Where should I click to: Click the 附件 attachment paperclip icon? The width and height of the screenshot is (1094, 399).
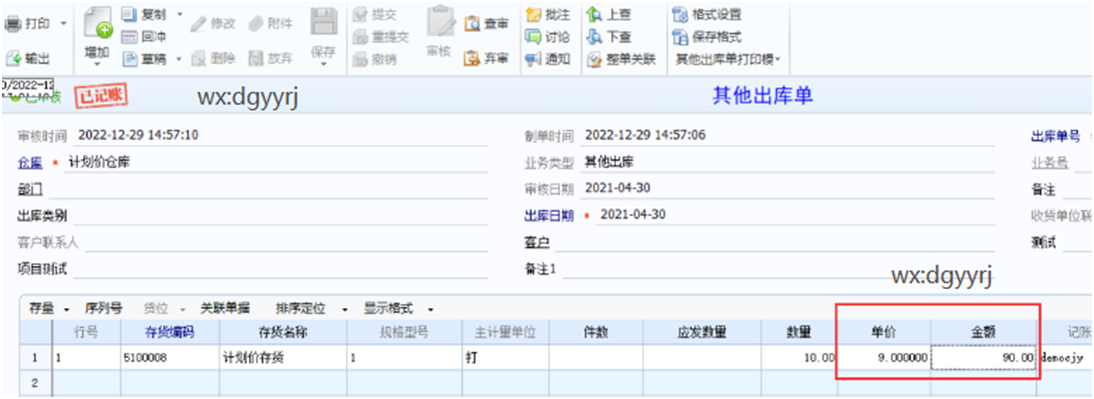click(x=256, y=24)
